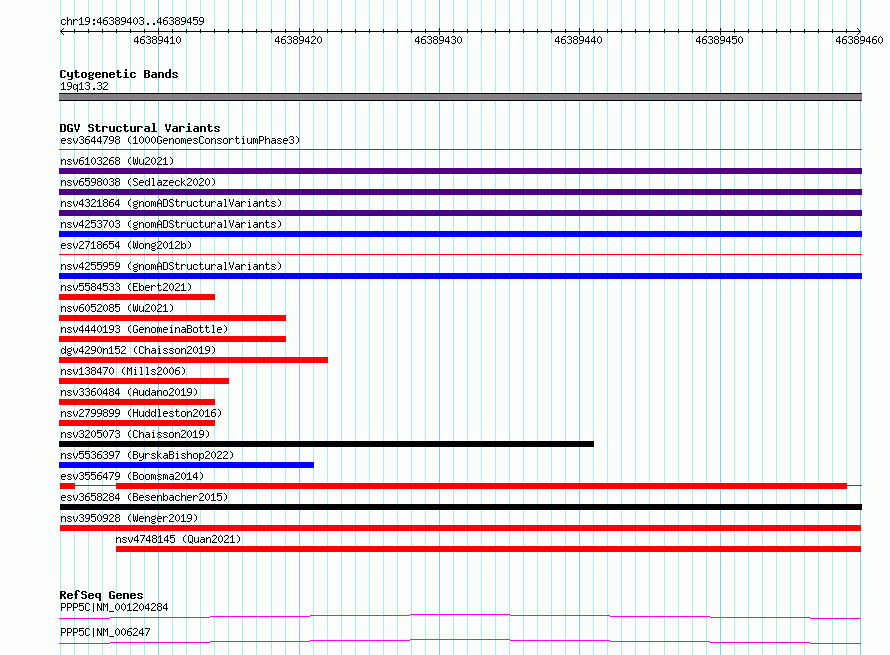
Task: Click ruler position 46389450
Action: (719, 40)
